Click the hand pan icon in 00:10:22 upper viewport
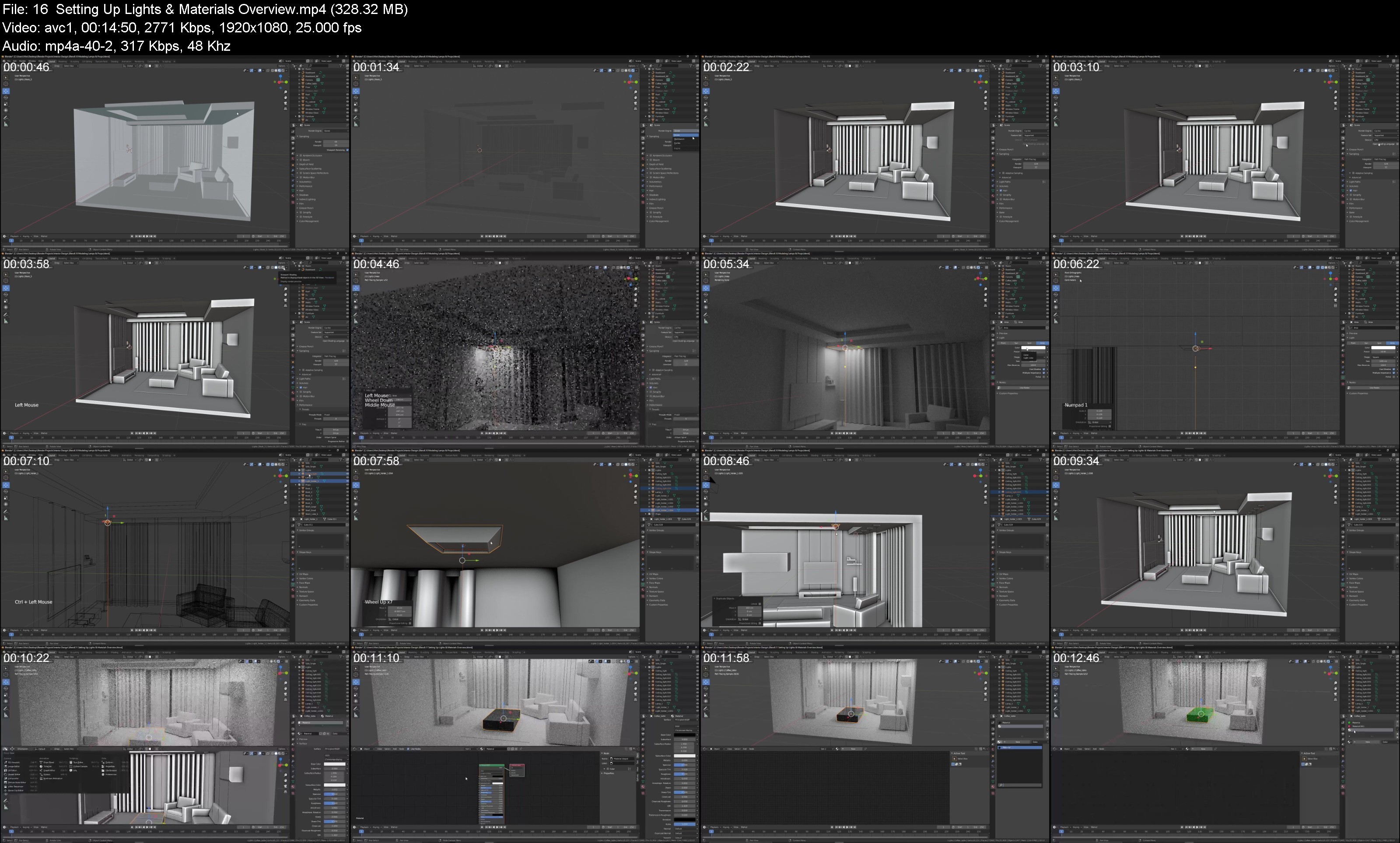Image resolution: width=1400 pixels, height=843 pixels. click(x=286, y=688)
